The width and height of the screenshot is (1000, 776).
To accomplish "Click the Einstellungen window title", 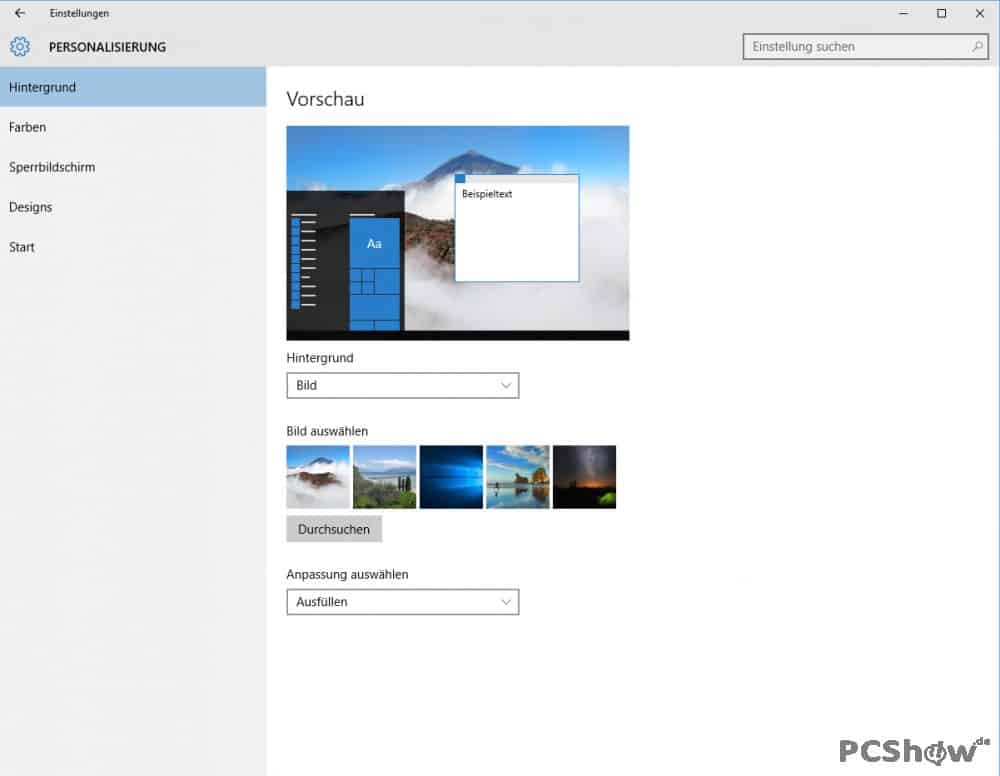I will tap(79, 13).
